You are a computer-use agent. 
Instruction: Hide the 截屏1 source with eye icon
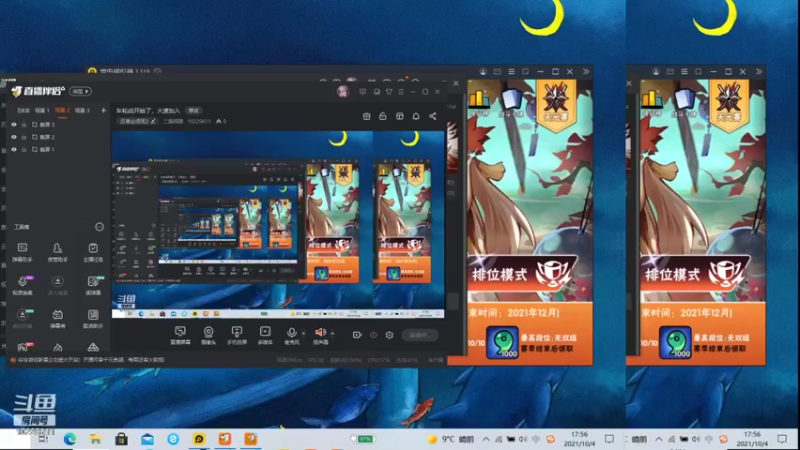click(14, 149)
